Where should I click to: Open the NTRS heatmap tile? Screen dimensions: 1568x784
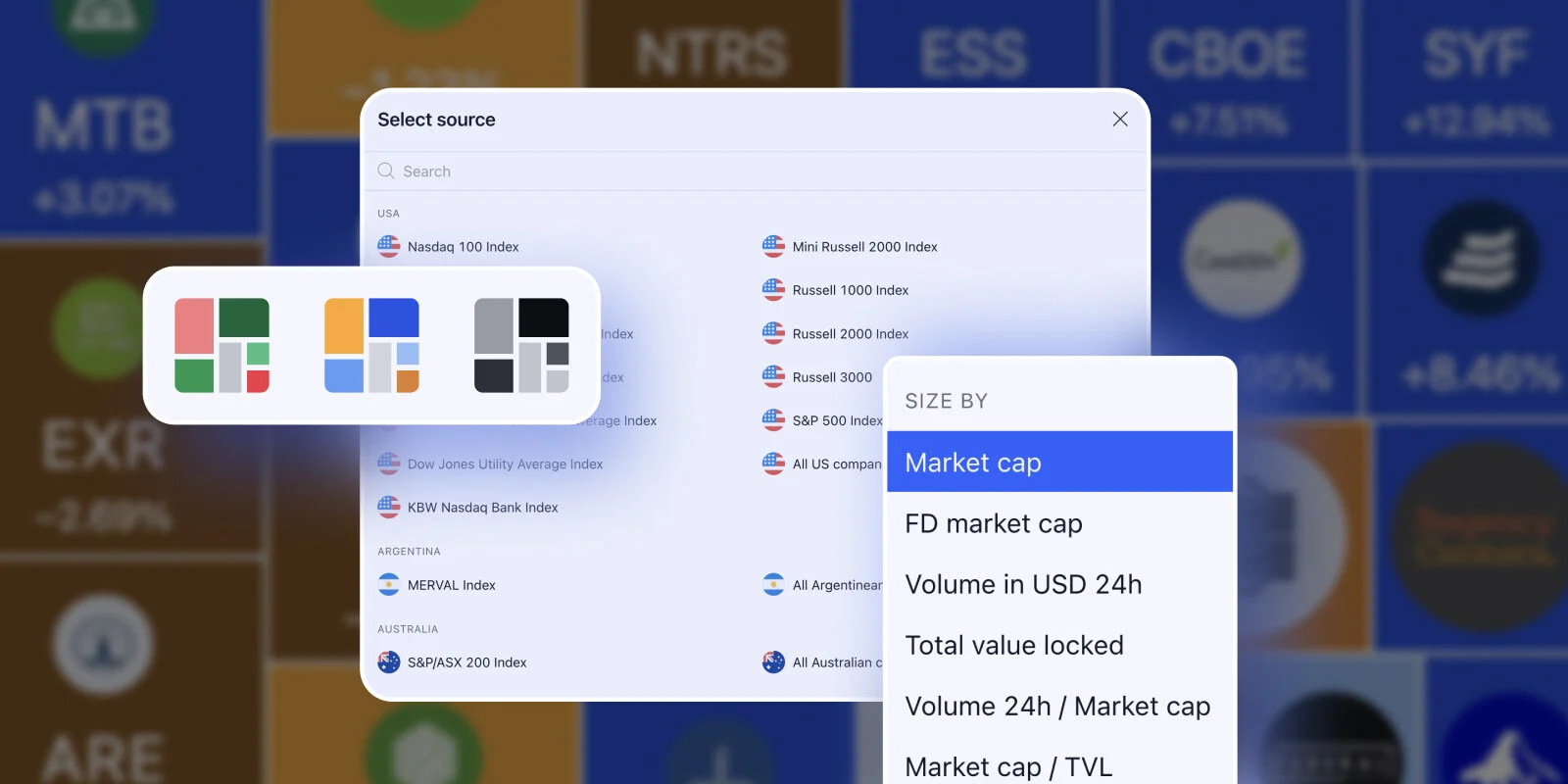tap(712, 44)
